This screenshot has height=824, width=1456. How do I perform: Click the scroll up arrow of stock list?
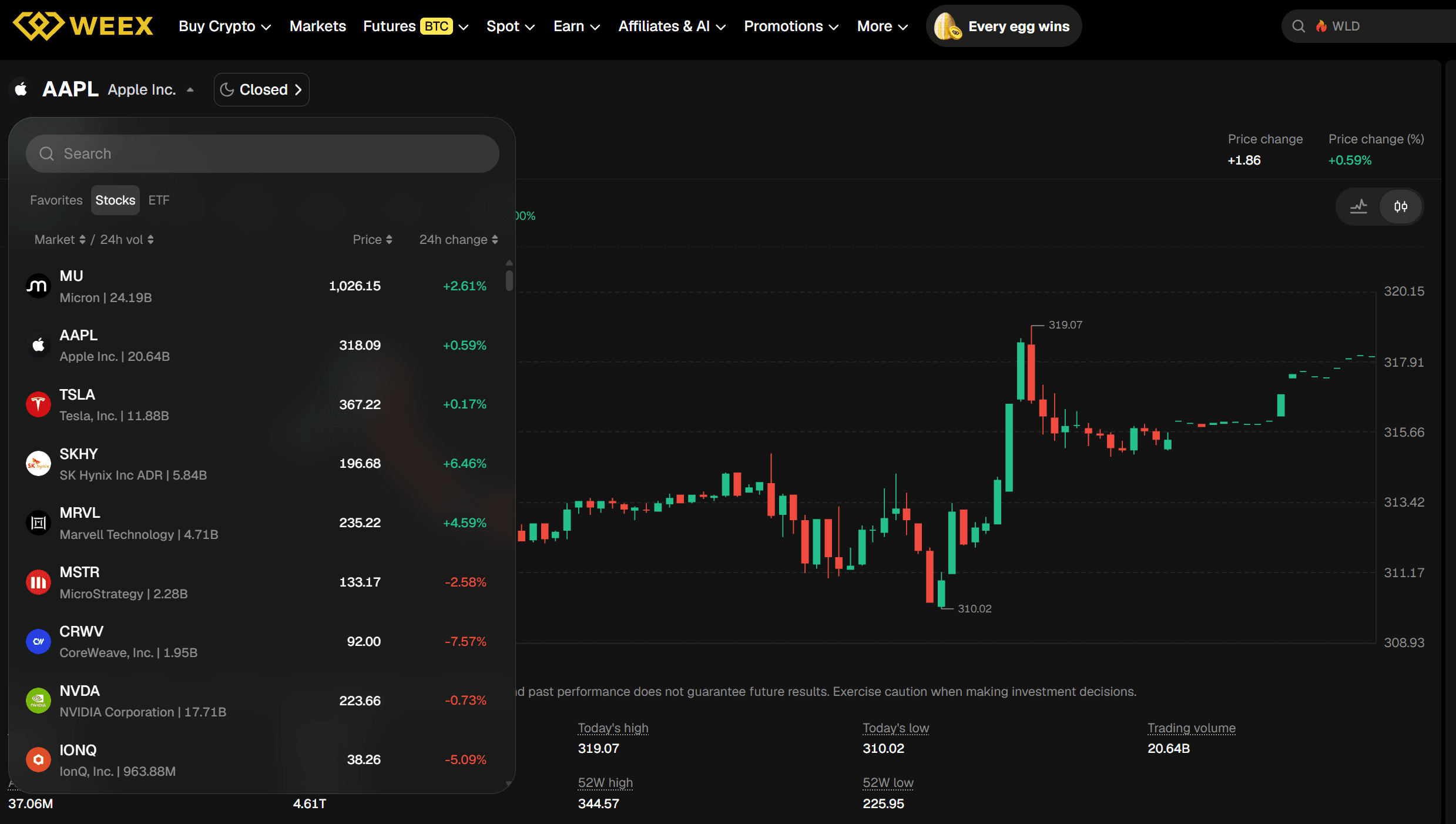click(509, 263)
